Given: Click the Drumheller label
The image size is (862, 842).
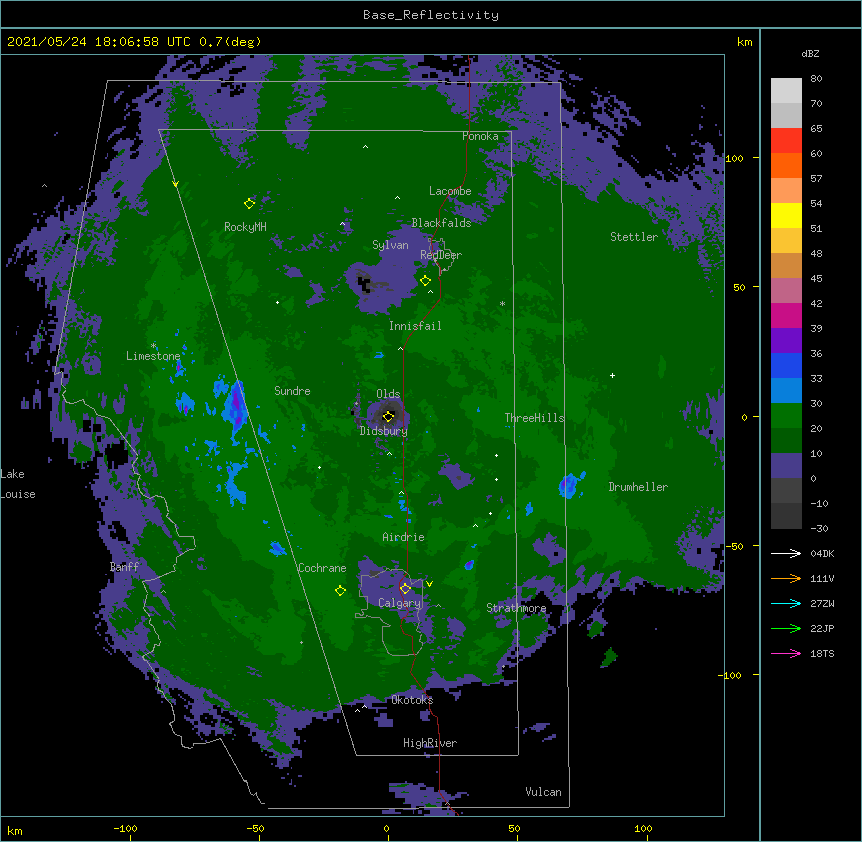Looking at the screenshot, I should coord(638,487).
